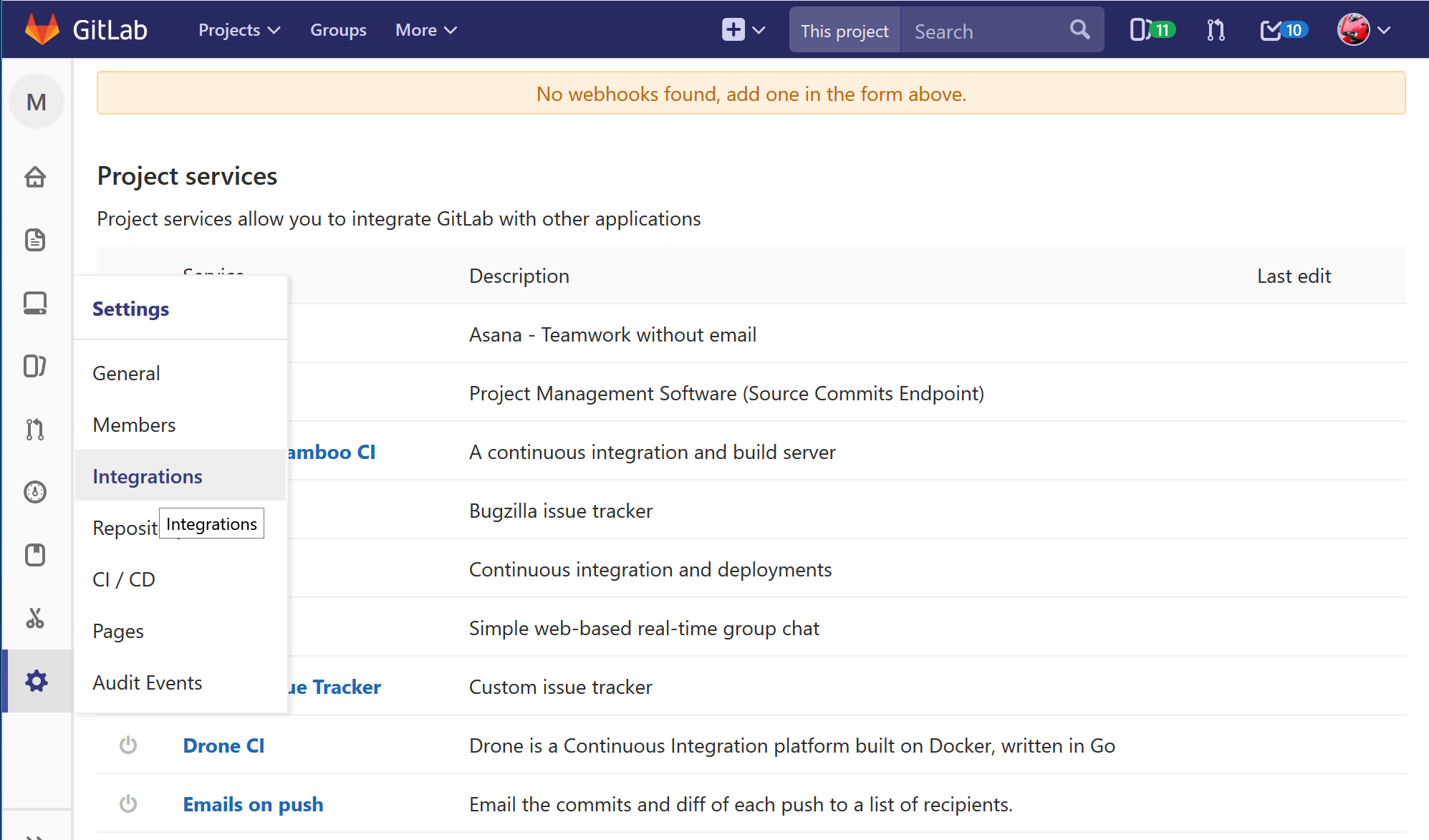Open the Snippets scissors sidebar icon
This screenshot has width=1429, height=840.
click(x=35, y=618)
